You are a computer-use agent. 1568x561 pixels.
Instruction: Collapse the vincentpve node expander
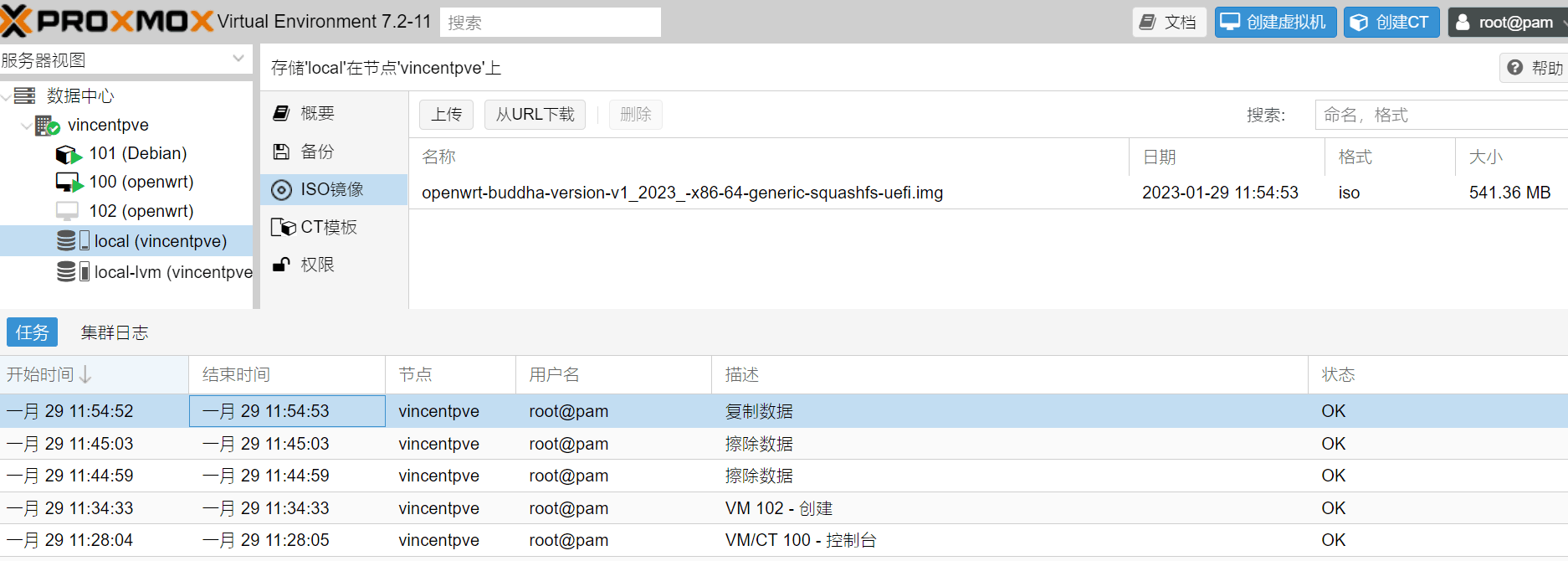[26, 126]
